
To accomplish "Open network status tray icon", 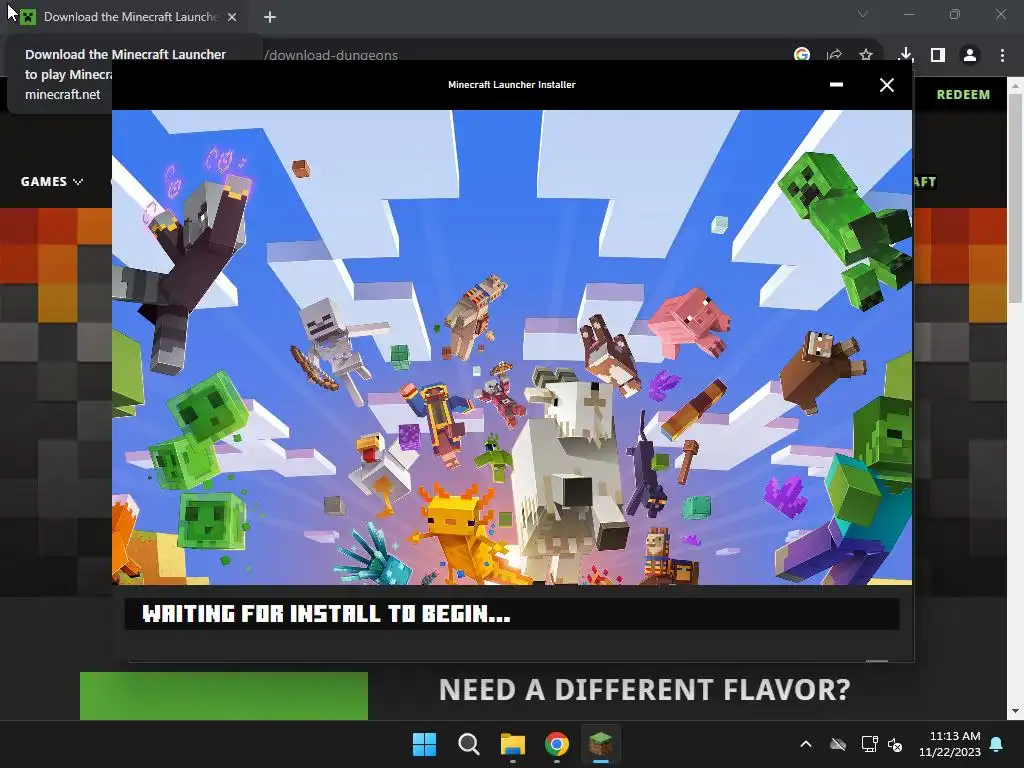I will tap(869, 744).
